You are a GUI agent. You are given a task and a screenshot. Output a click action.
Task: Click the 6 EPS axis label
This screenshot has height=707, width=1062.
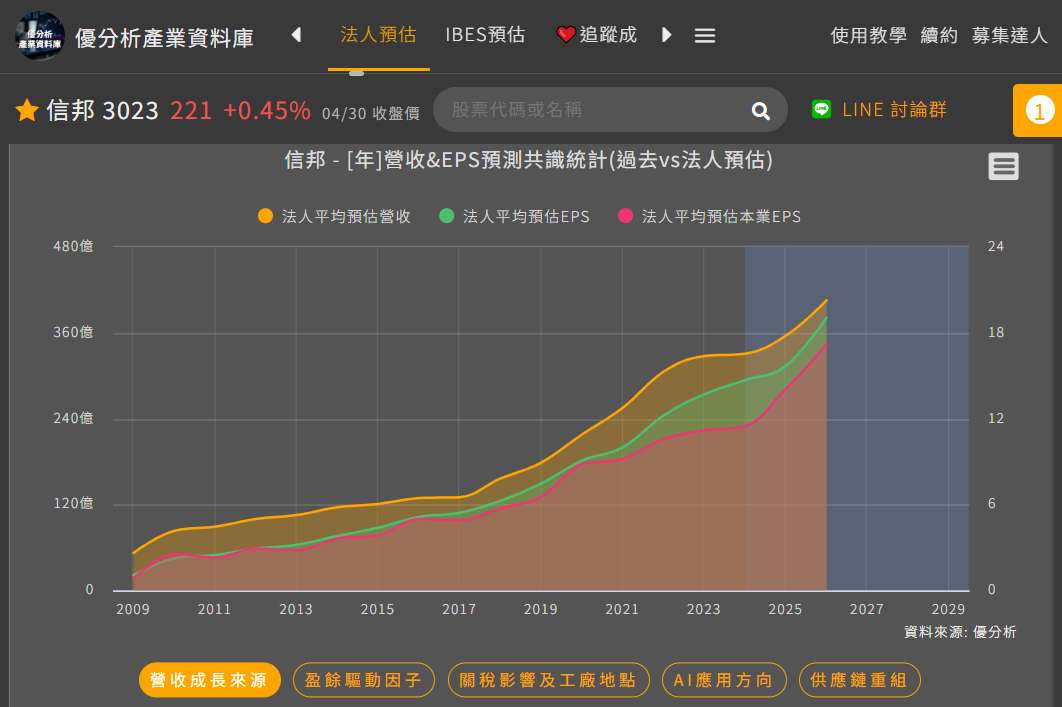(x=992, y=504)
